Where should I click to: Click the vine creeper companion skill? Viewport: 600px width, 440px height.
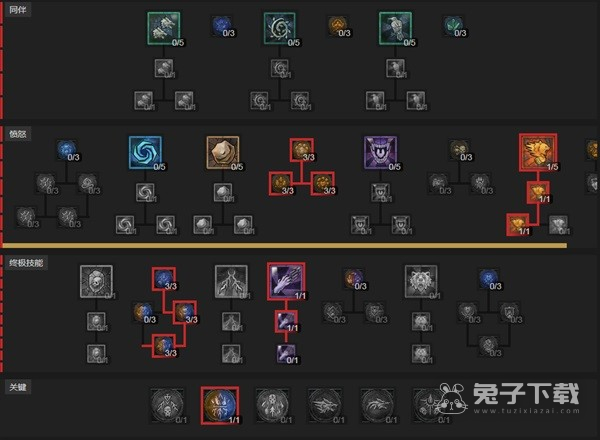279,28
